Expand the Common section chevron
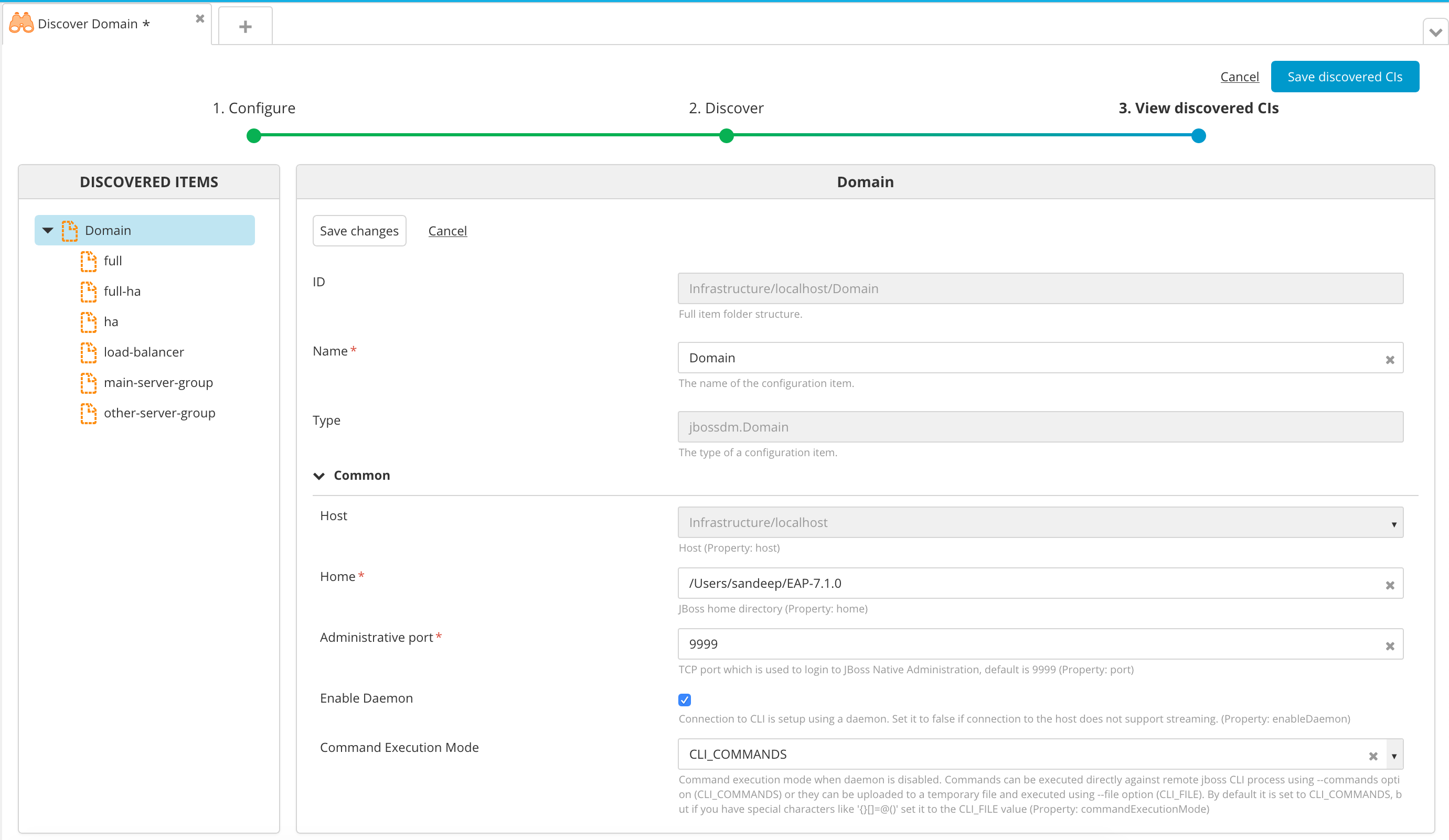Screen dimensions: 1449x840 point(320,475)
